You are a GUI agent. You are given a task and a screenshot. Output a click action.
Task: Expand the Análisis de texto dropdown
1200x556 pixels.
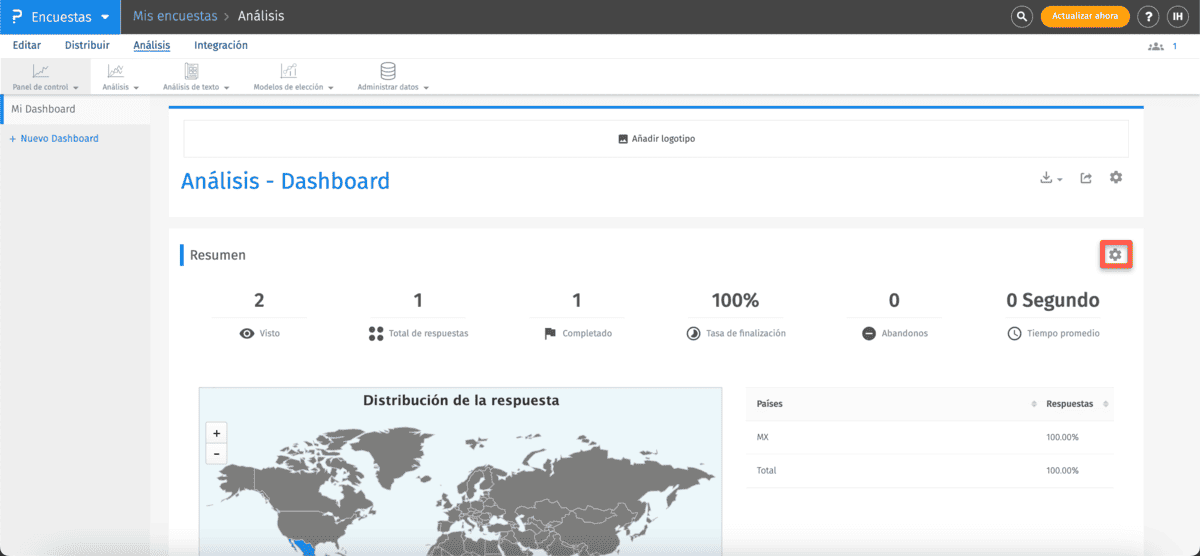click(x=227, y=88)
